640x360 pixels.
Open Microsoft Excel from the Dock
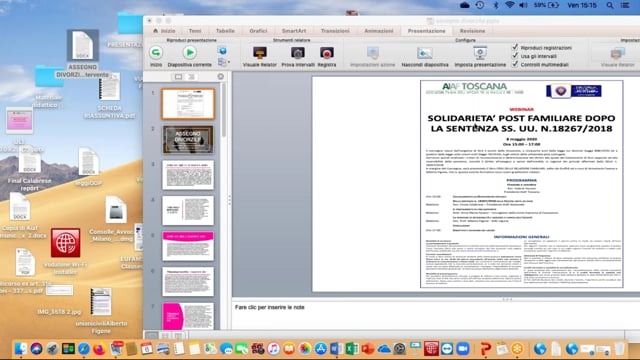point(352,349)
